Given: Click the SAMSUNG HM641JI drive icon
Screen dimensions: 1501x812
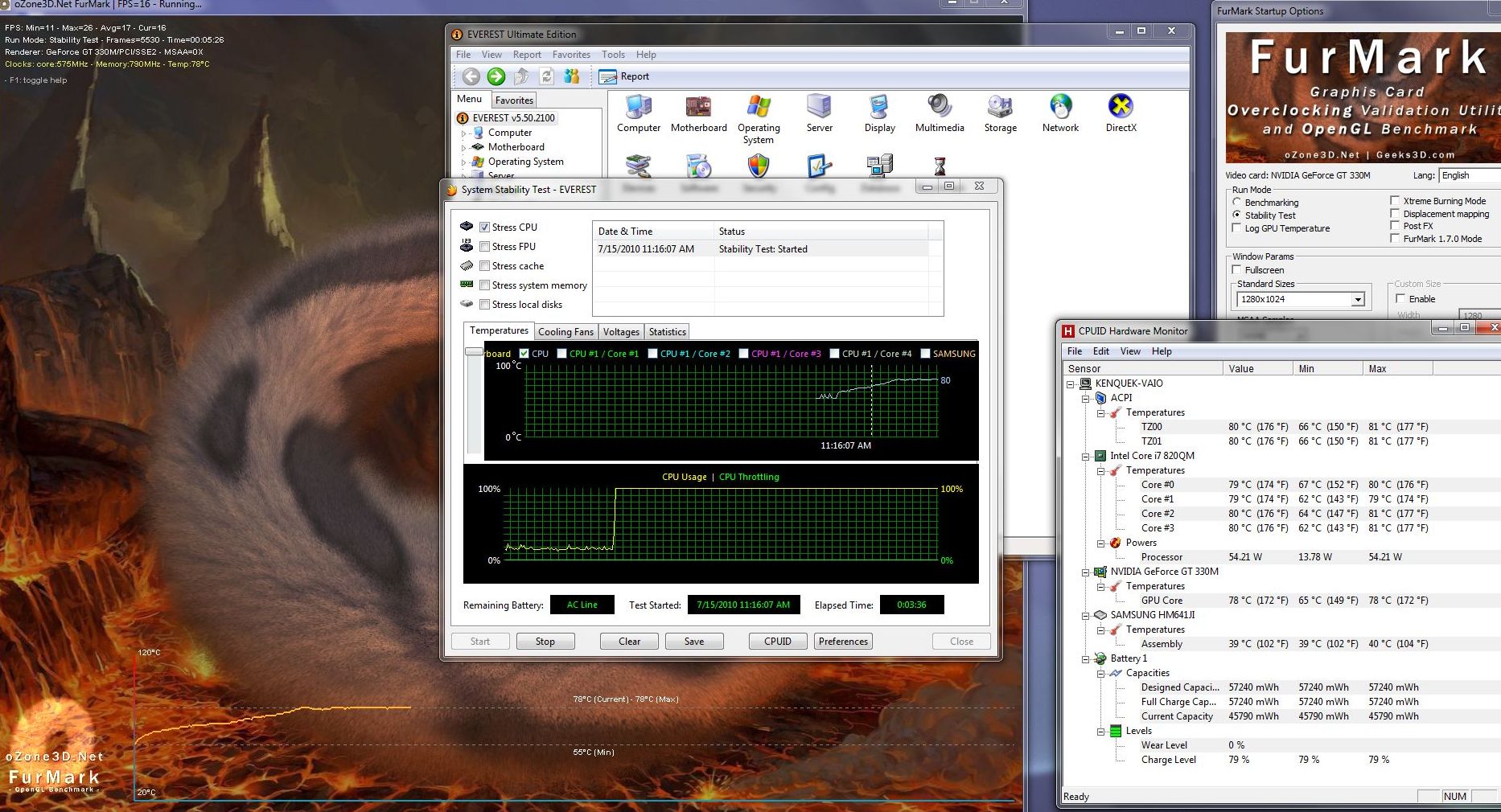Looking at the screenshot, I should [1100, 615].
